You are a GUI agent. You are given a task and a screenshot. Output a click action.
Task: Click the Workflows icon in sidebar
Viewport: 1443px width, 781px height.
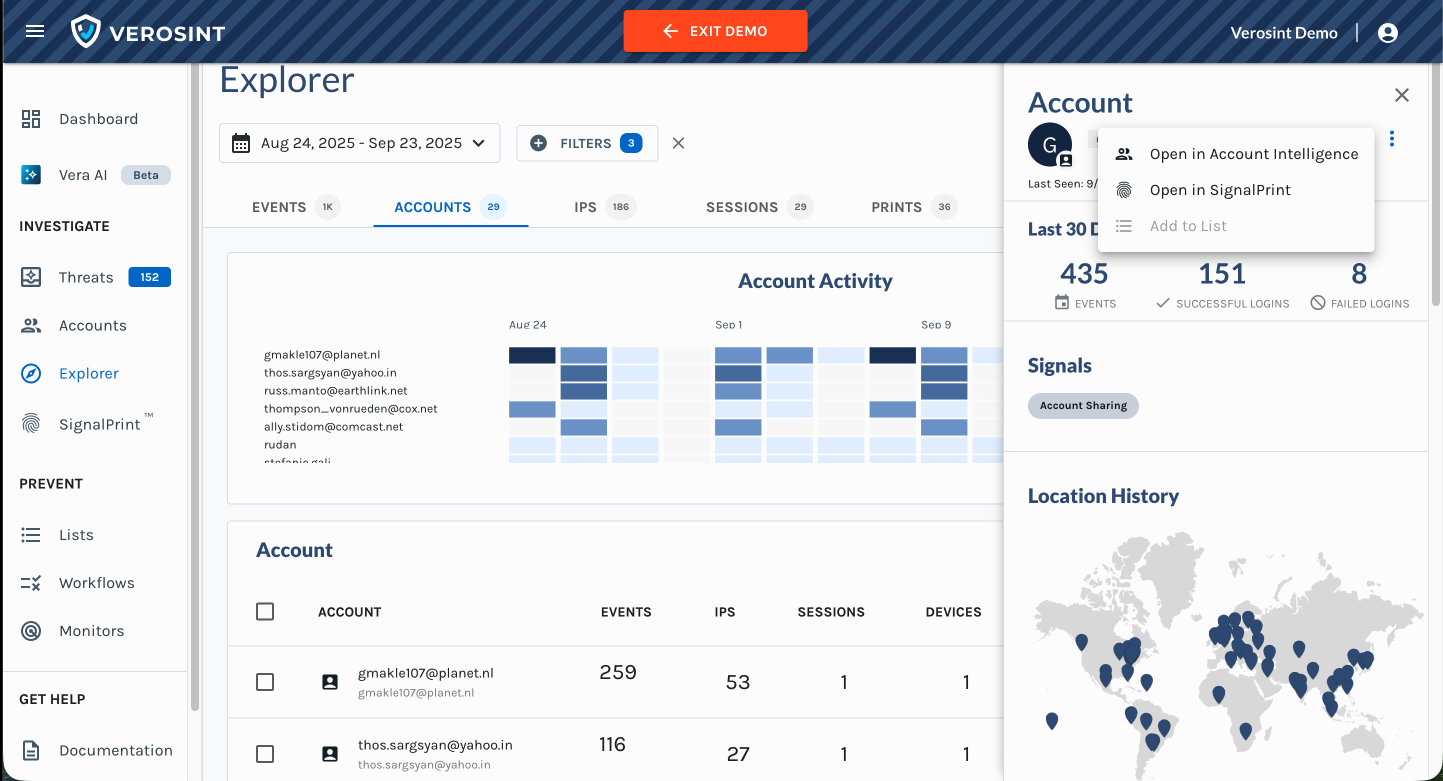[x=31, y=583]
